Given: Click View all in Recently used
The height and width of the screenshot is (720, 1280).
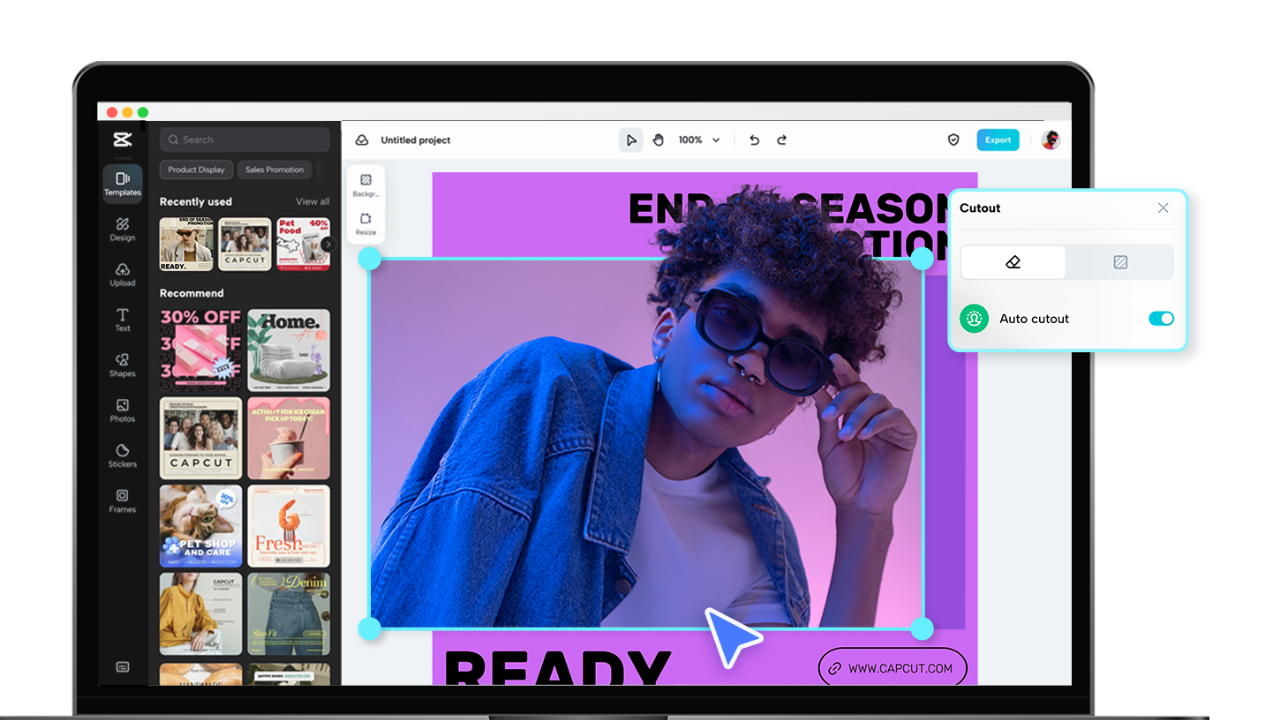Looking at the screenshot, I should (x=312, y=202).
